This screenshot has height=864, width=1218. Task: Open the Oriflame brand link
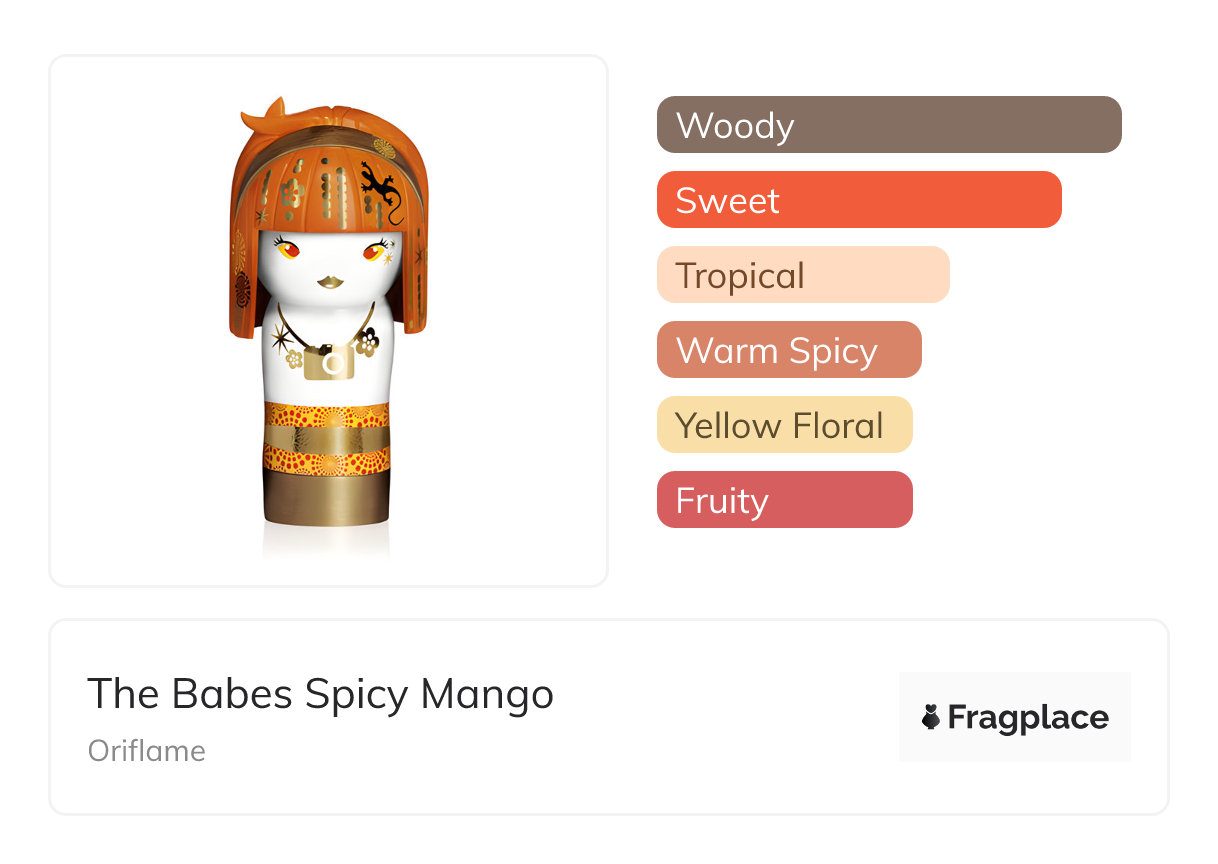click(x=147, y=751)
